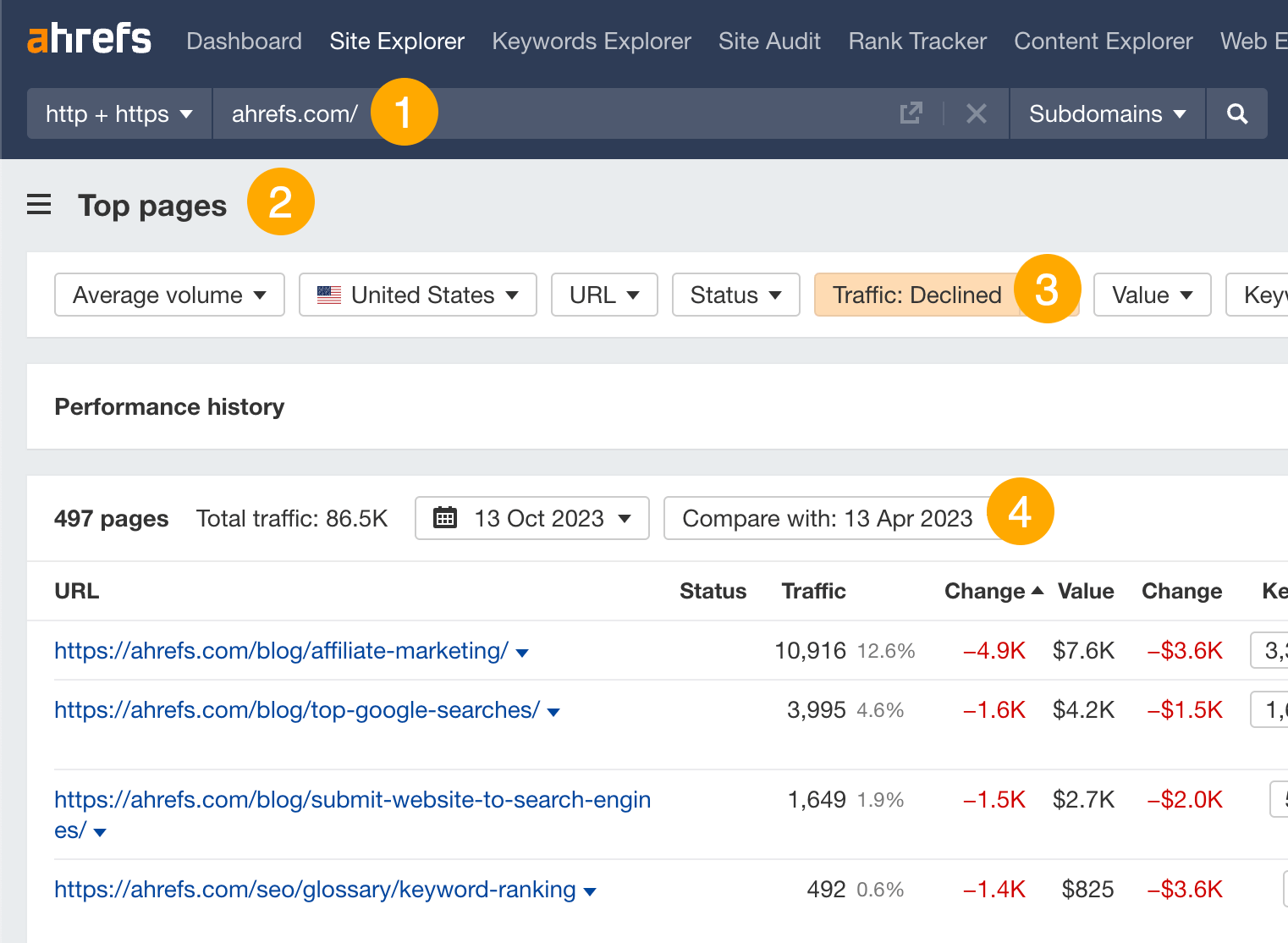Open the Subdomains dropdown

(x=1105, y=113)
